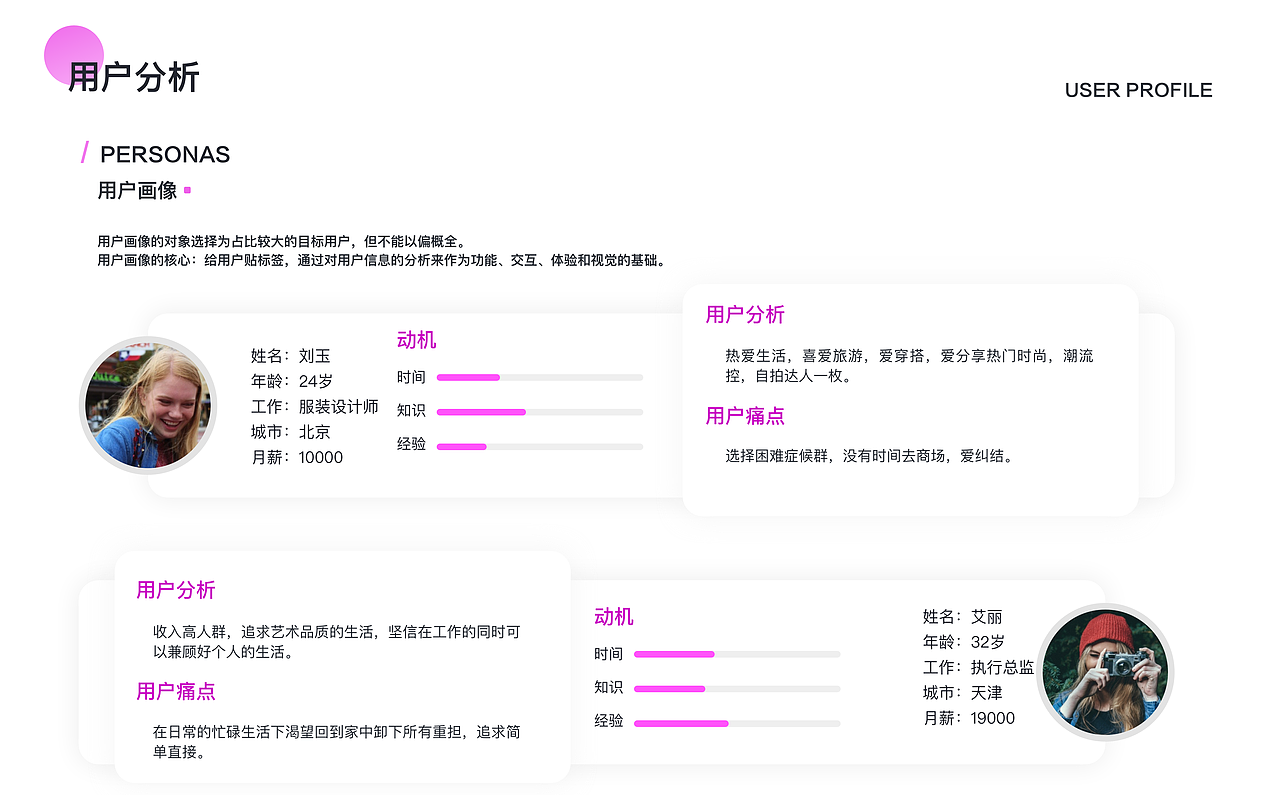Click the USER PROFILE label
Viewport: 1280px width, 795px height.
[1138, 90]
